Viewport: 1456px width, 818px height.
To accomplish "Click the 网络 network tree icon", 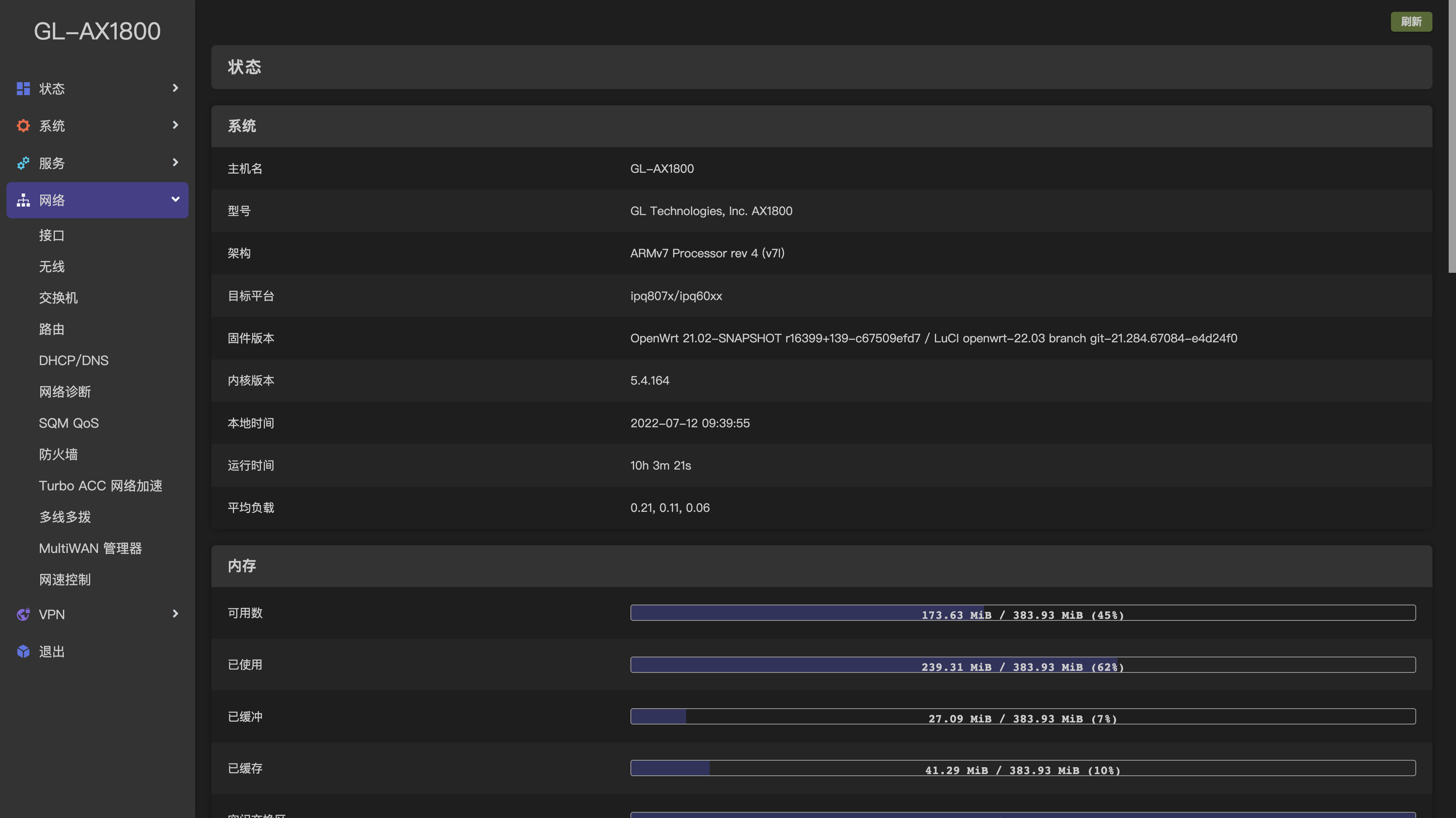I will pyautogui.click(x=23, y=200).
